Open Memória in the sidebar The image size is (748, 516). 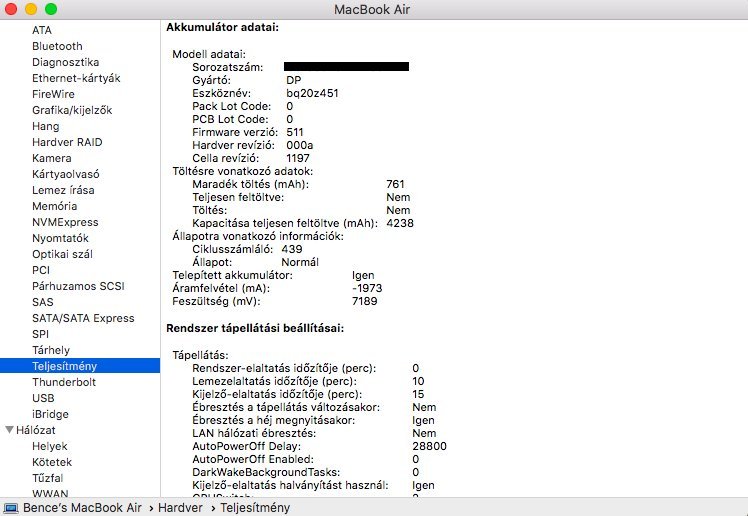pyautogui.click(x=54, y=206)
